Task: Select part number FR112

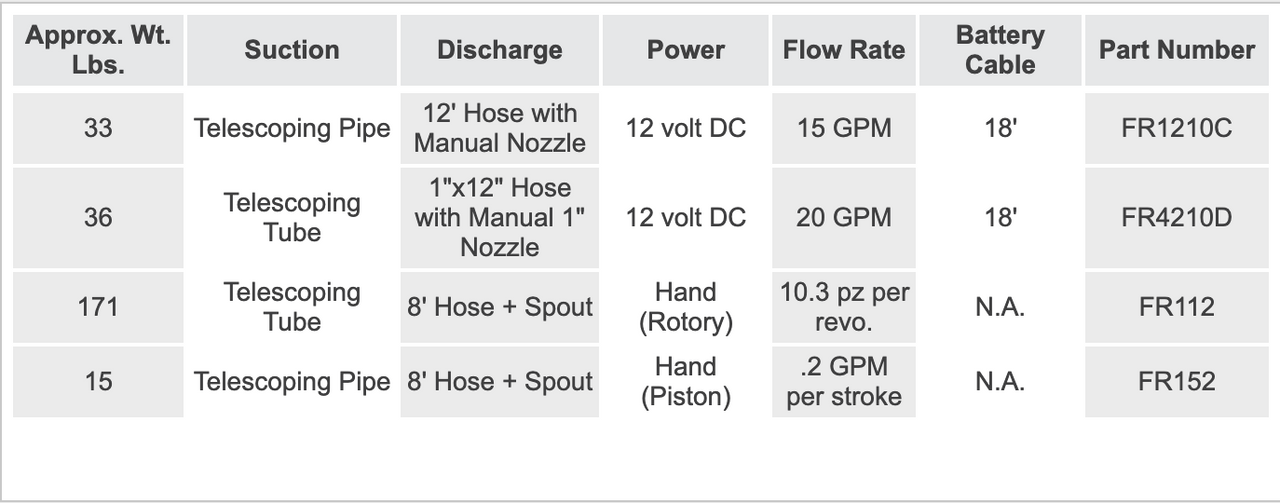Action: coord(1176,307)
